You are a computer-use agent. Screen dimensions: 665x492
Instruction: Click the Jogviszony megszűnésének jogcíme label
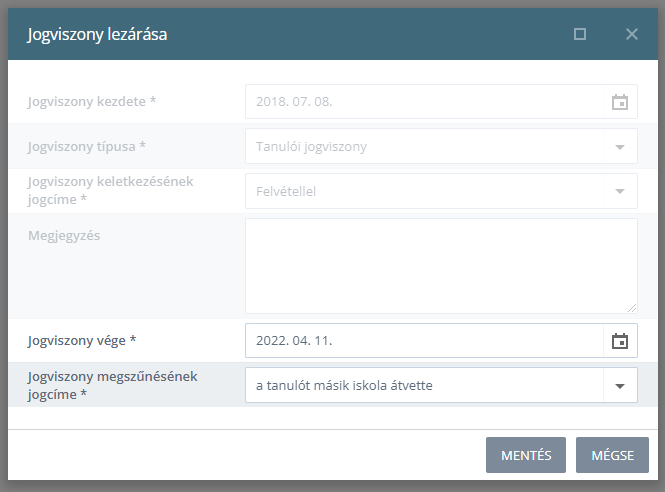coord(112,385)
